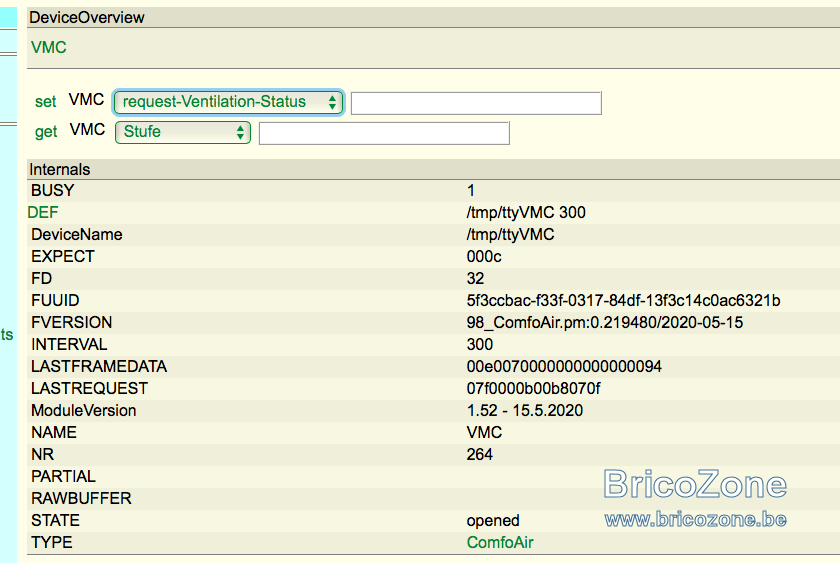
Task: Select the DeviceOverview header text
Action: click(x=87, y=17)
